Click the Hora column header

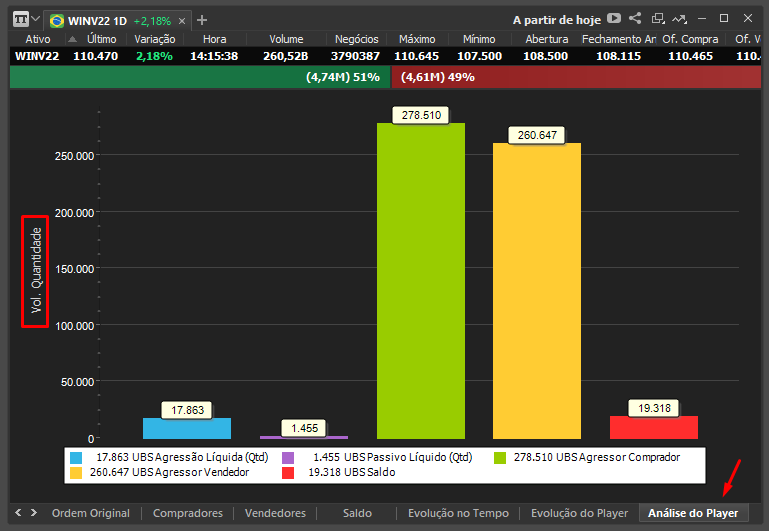214,39
